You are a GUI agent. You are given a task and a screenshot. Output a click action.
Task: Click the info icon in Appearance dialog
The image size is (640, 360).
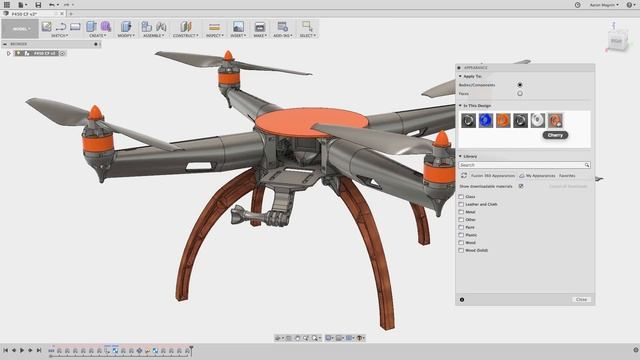point(462,300)
